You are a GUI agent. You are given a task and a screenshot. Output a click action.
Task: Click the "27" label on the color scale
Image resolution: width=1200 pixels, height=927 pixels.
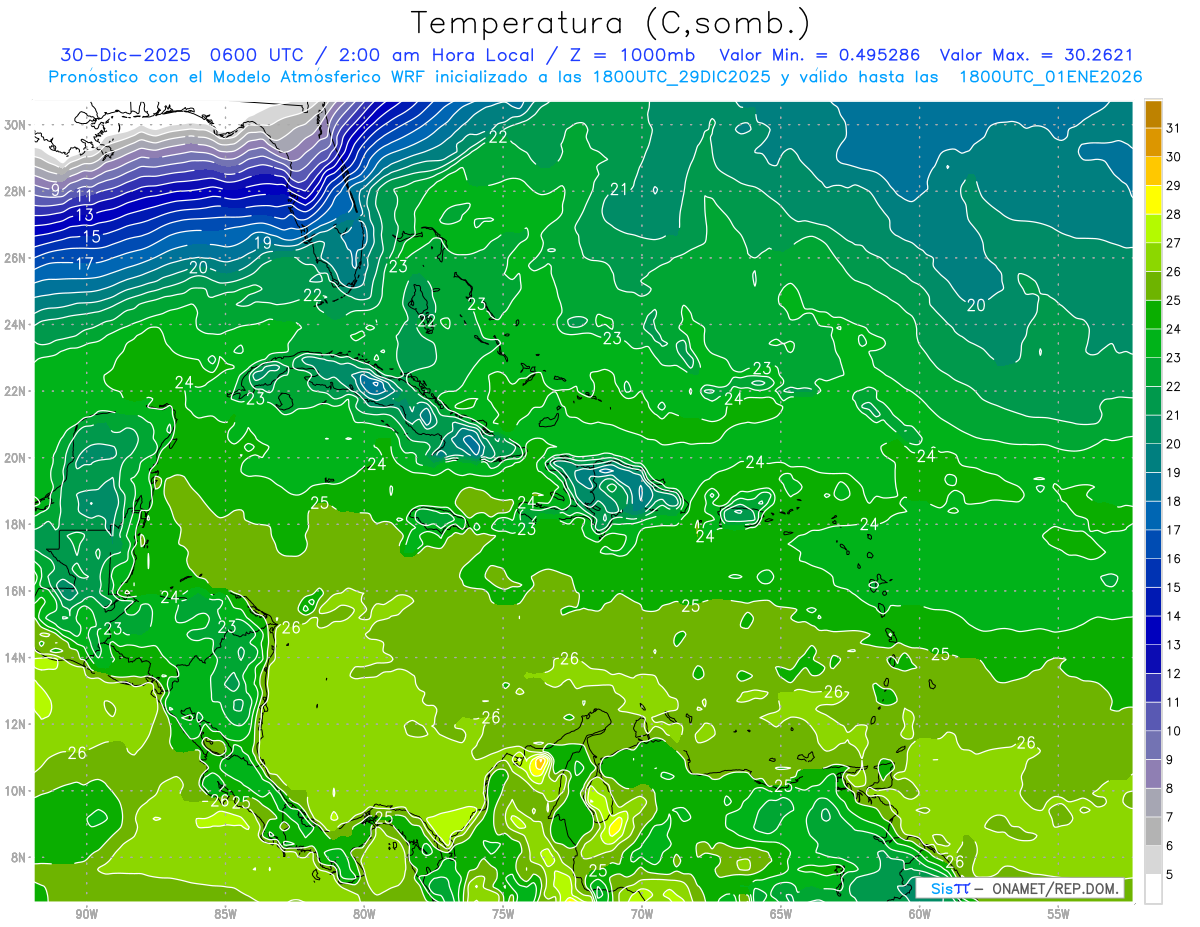[x=1174, y=242]
